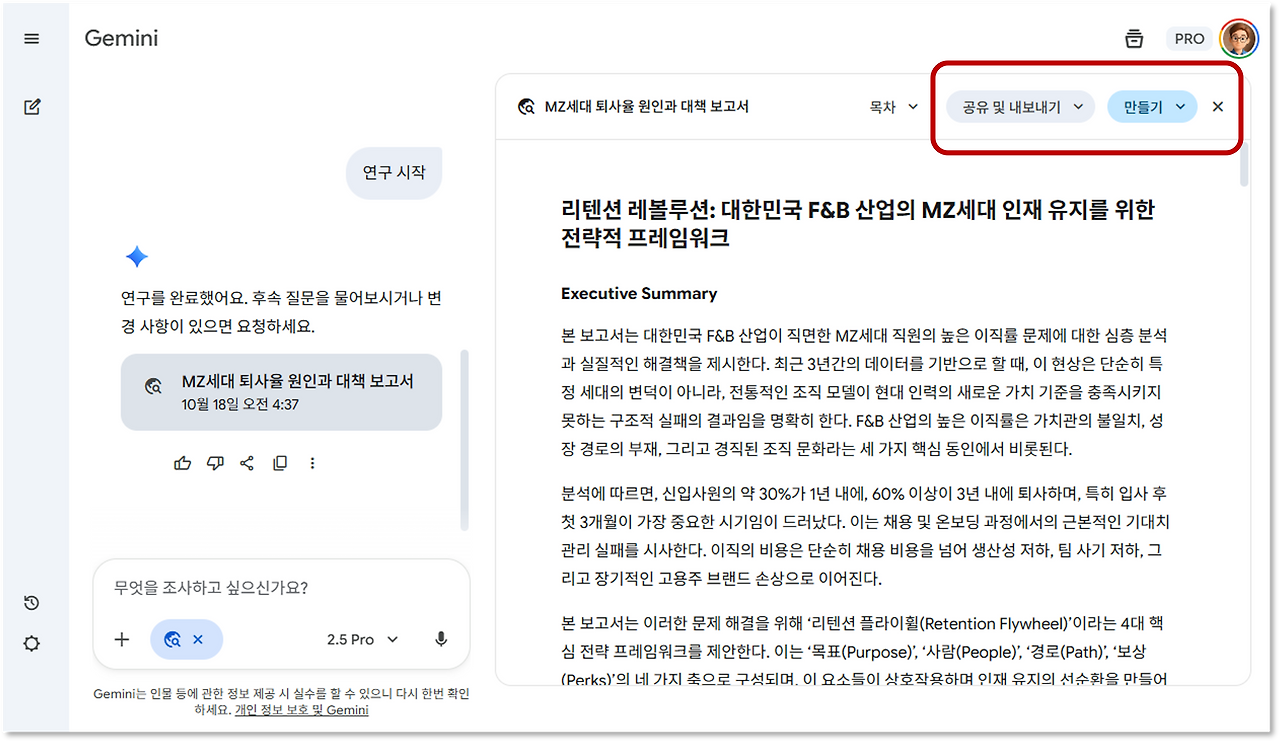Click the report panel vertical scrollbar
The width and height of the screenshot is (1280, 742).
tap(1245, 167)
